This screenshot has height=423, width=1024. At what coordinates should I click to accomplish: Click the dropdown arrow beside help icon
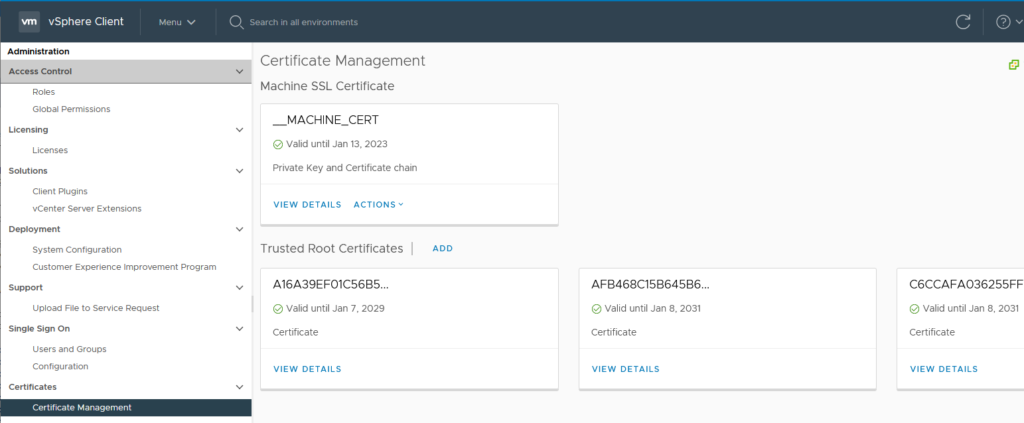click(1019, 22)
